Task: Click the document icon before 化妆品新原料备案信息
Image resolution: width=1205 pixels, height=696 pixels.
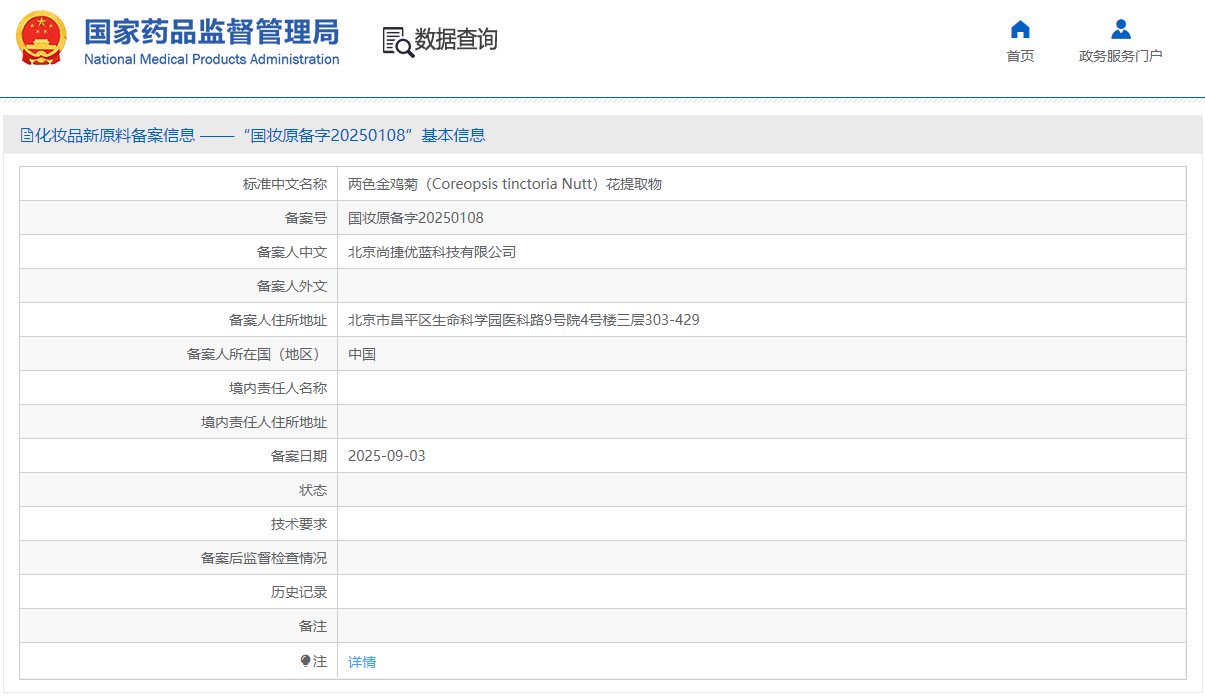Action: 27,135
